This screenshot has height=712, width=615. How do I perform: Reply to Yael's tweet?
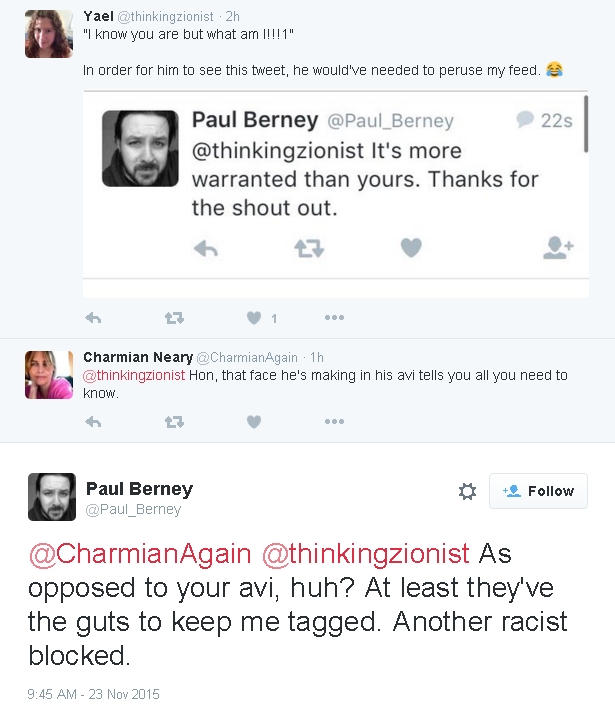tap(93, 318)
